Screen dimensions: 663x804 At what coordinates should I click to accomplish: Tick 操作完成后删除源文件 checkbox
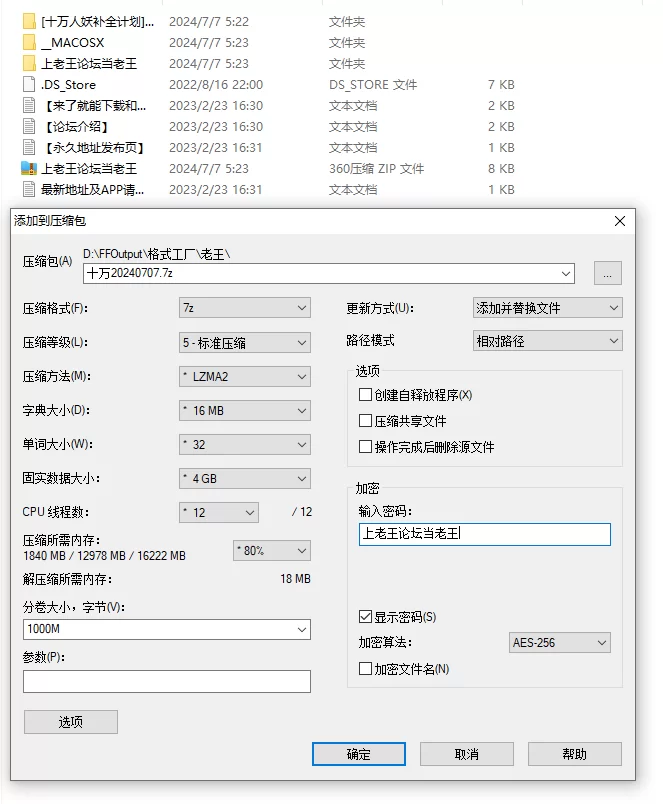point(365,447)
